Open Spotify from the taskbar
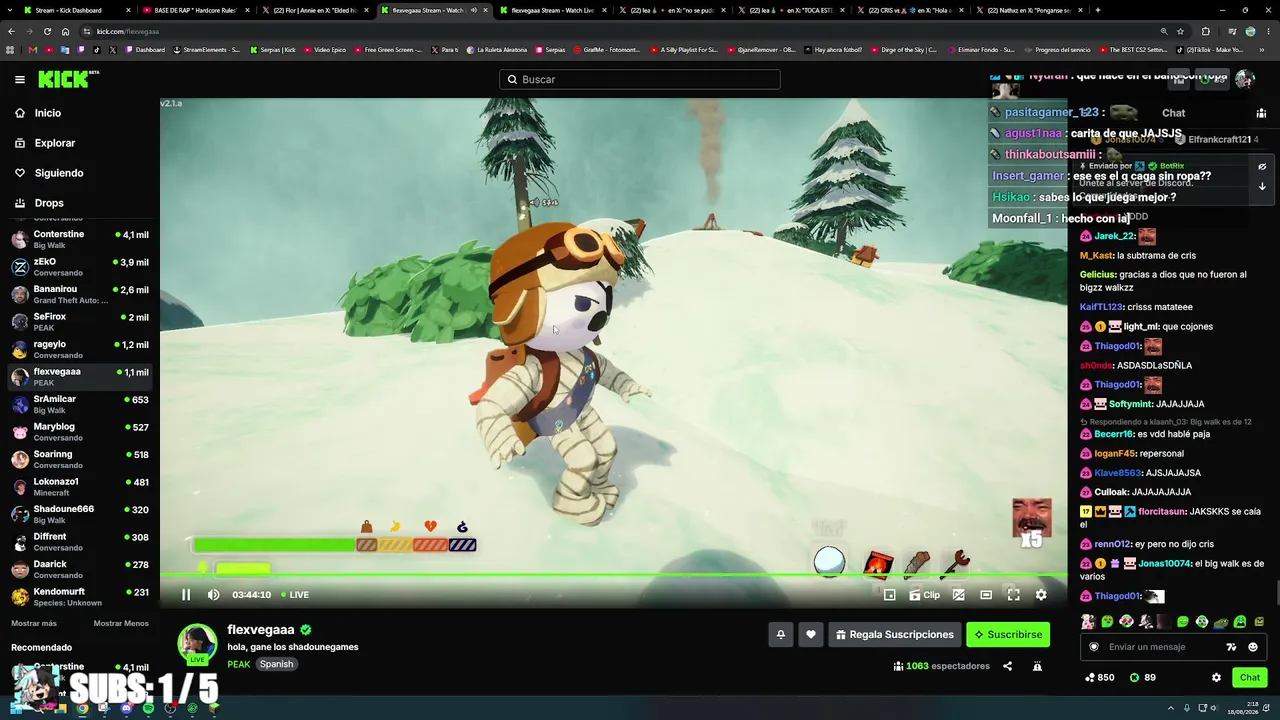The width and height of the screenshot is (1280, 720). [149, 708]
